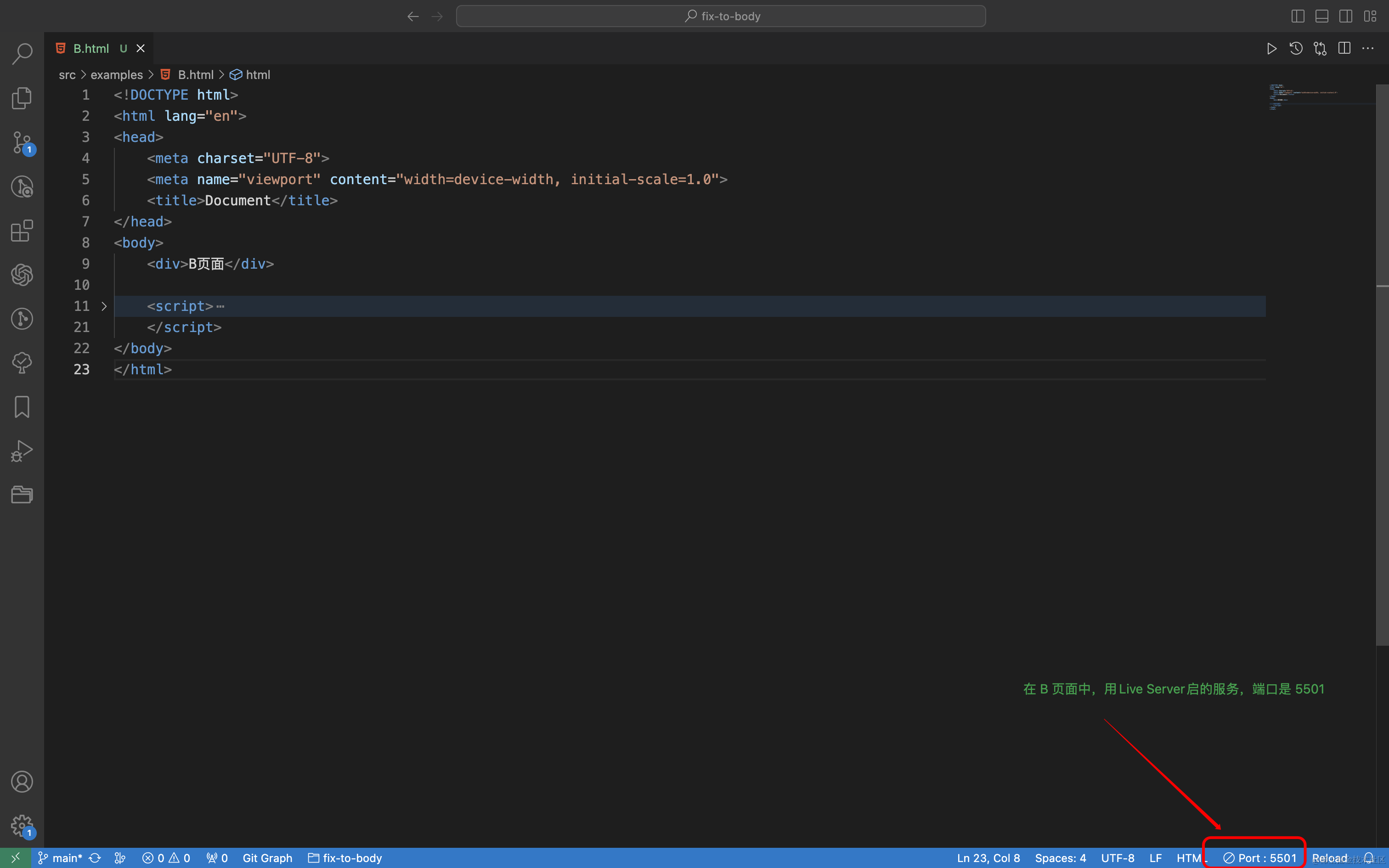Toggle the secondary side bar
Viewport: 1389px width, 868px height.
click(1345, 16)
